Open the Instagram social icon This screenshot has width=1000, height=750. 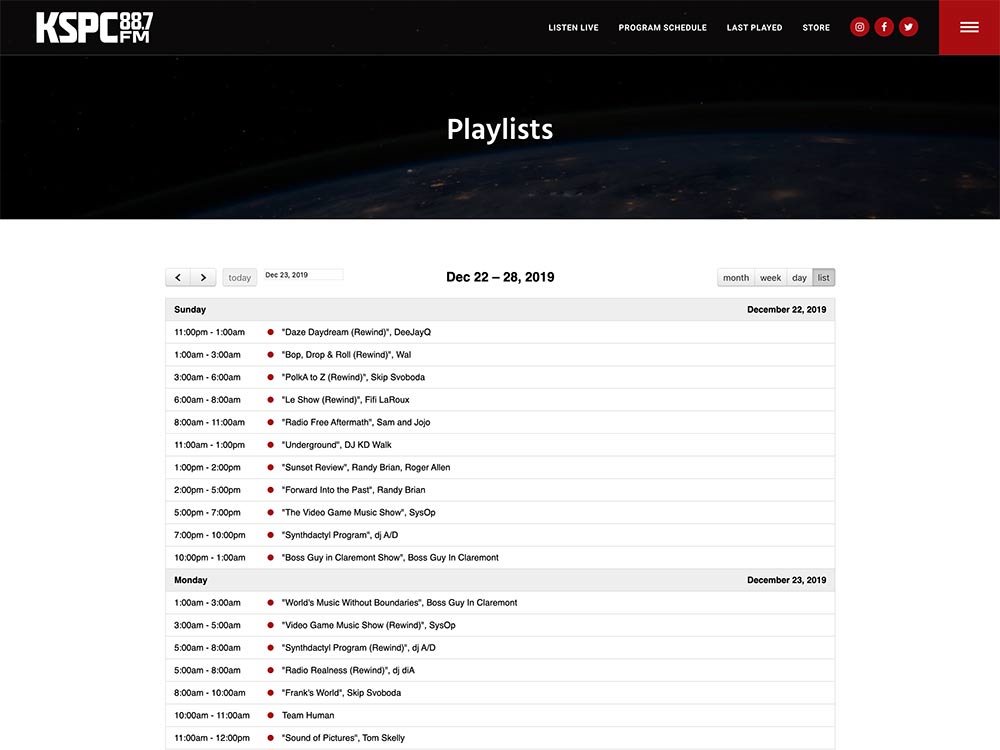coord(860,27)
